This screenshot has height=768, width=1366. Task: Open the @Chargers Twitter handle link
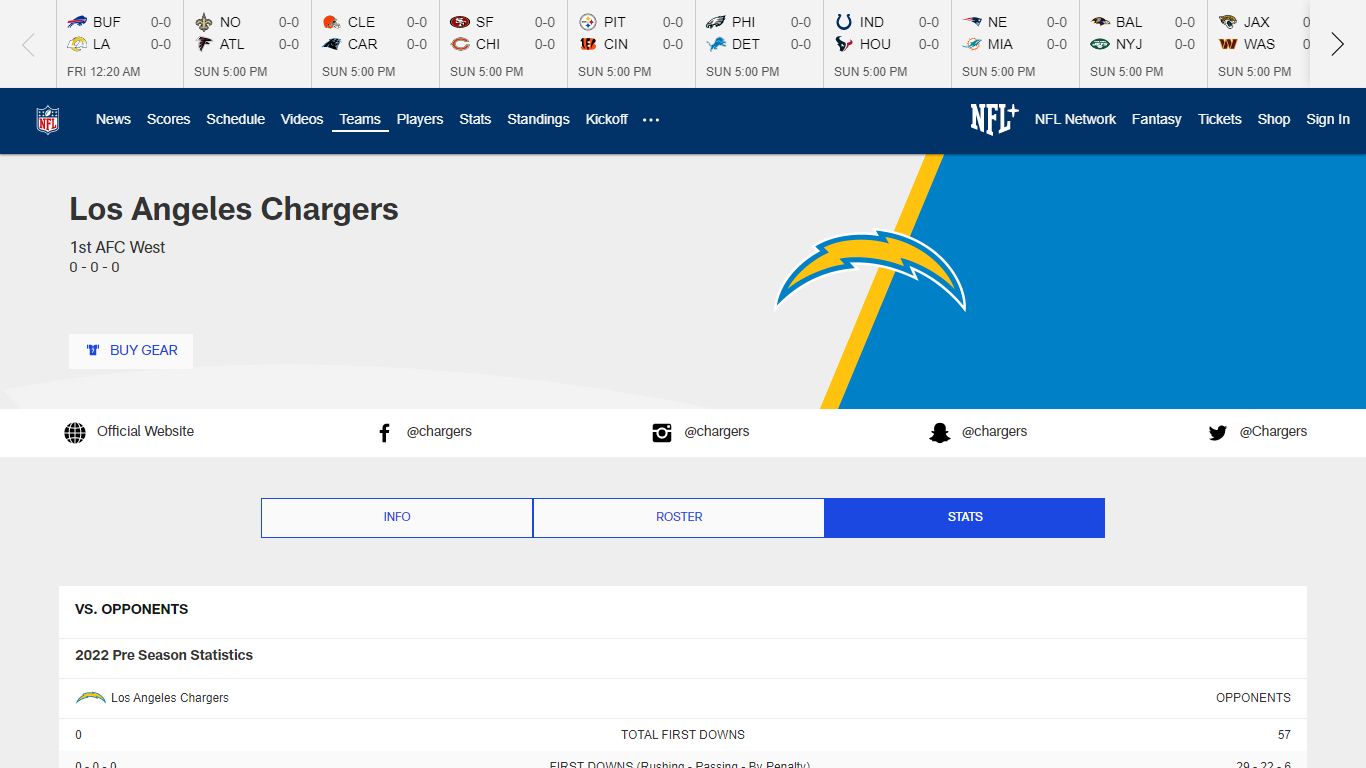pos(1273,431)
